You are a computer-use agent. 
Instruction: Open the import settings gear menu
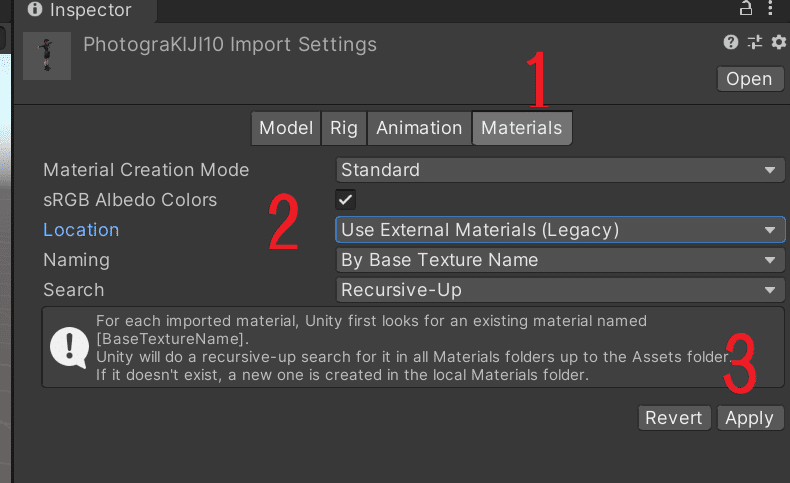(x=778, y=42)
